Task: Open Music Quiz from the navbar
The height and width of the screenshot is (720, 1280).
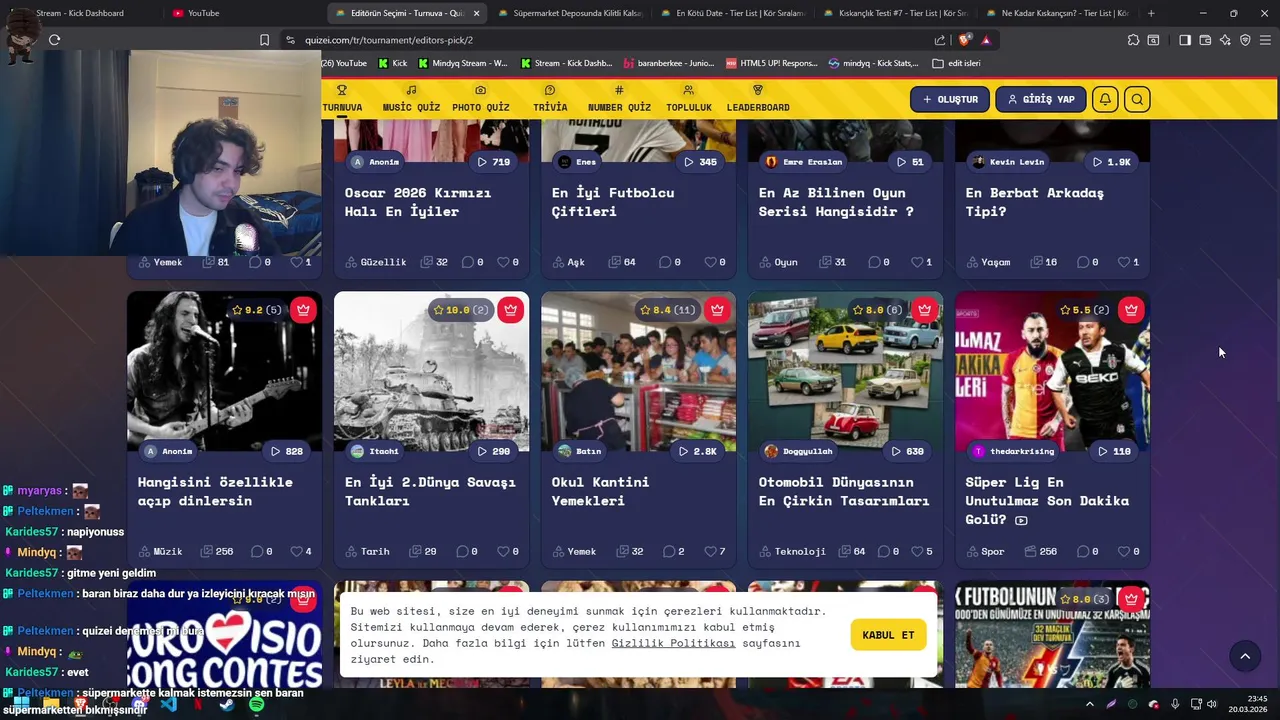Action: click(411, 99)
